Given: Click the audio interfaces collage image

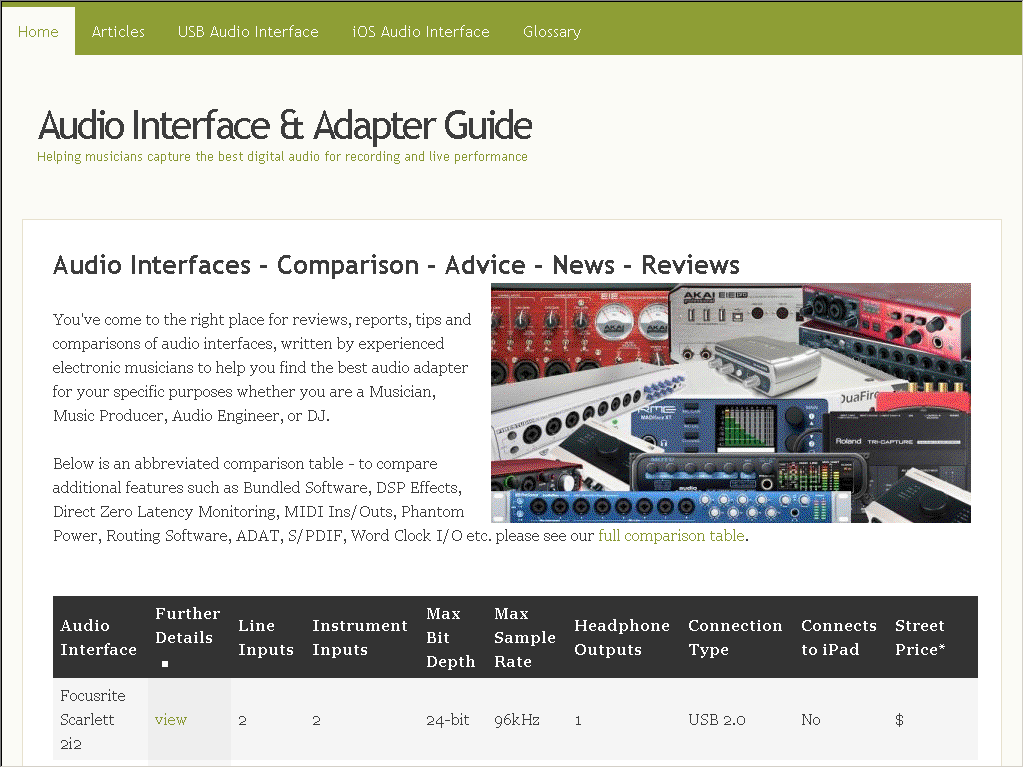Looking at the screenshot, I should pos(731,403).
